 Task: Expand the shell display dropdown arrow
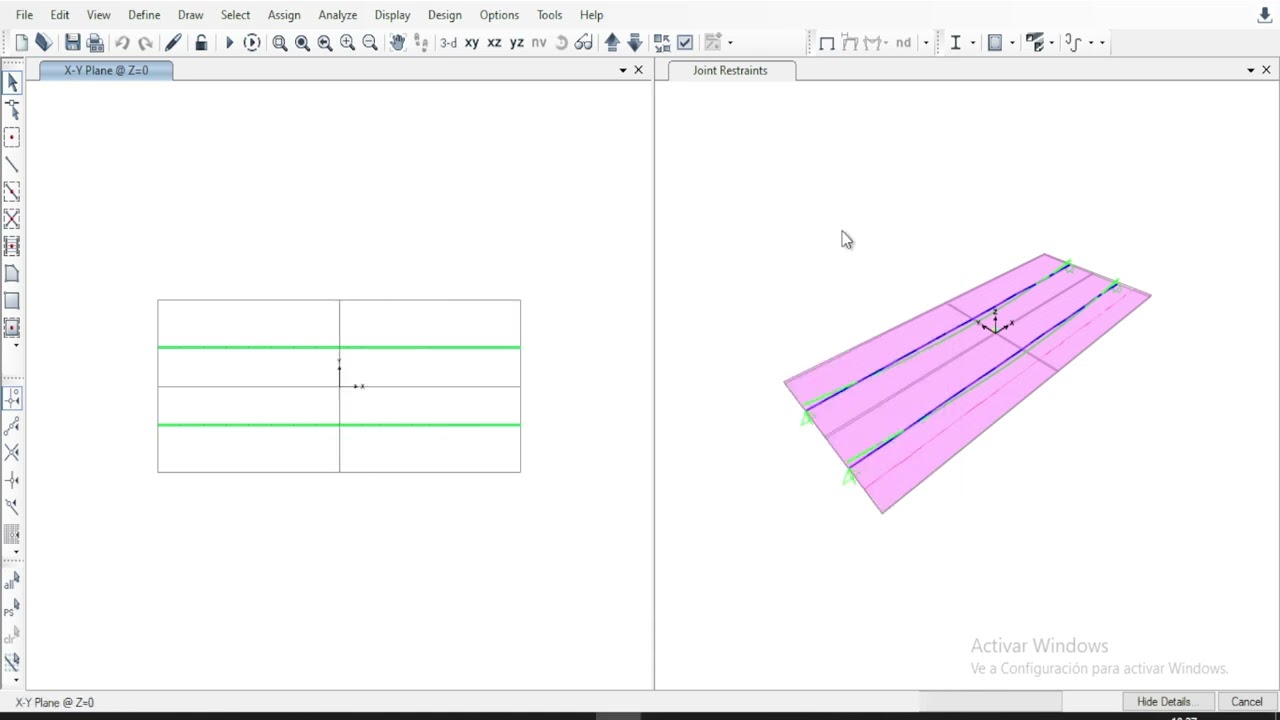tap(1012, 42)
